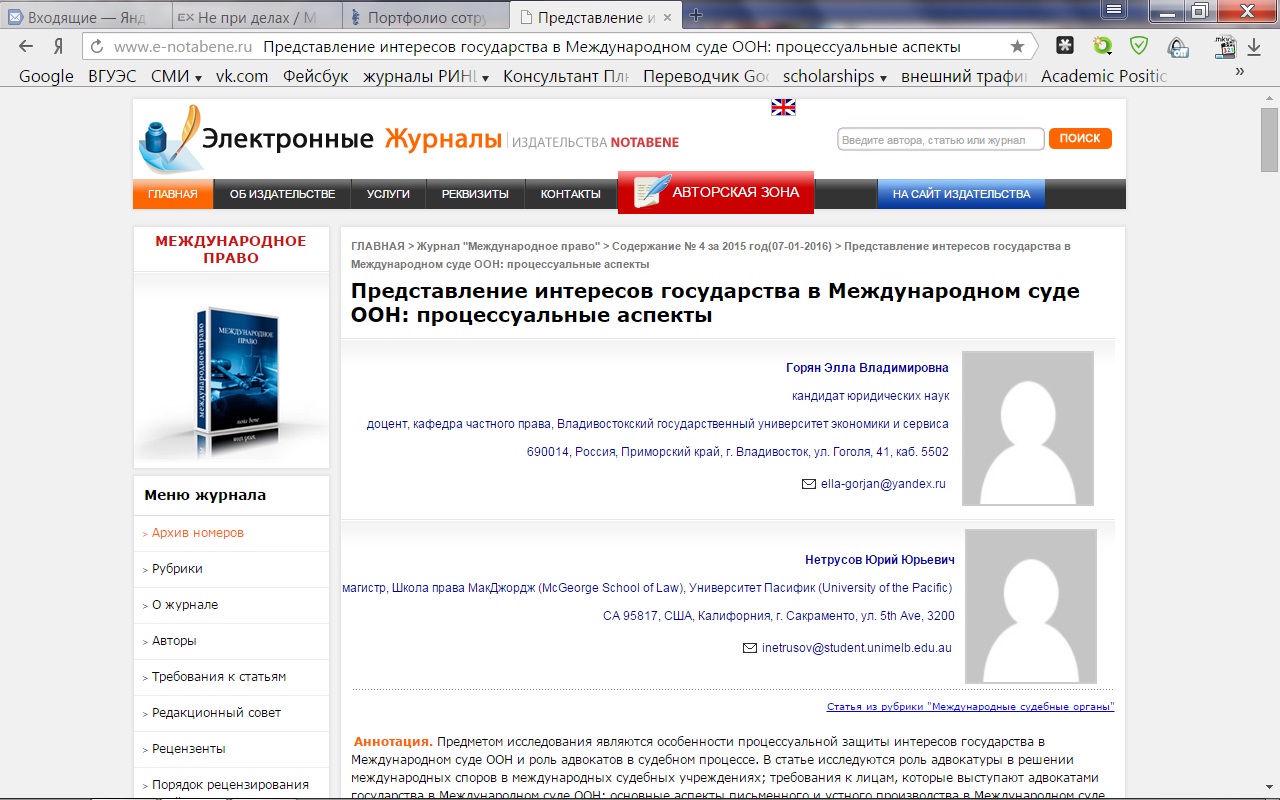The height and width of the screenshot is (800, 1280).
Task: Open the scholarships bookmark dropdown
Action: pyautogui.click(x=835, y=76)
